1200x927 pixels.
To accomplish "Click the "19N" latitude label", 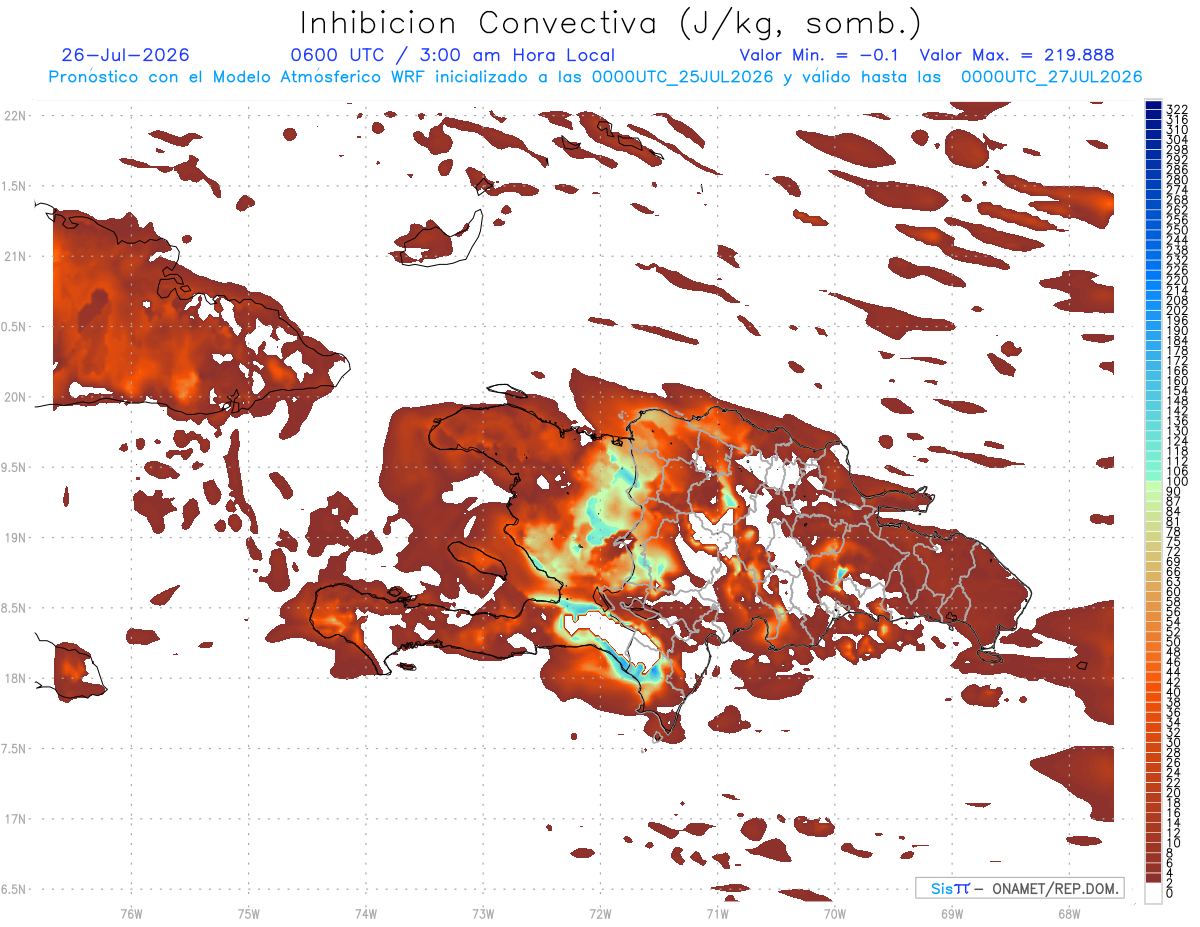I will click(15, 538).
